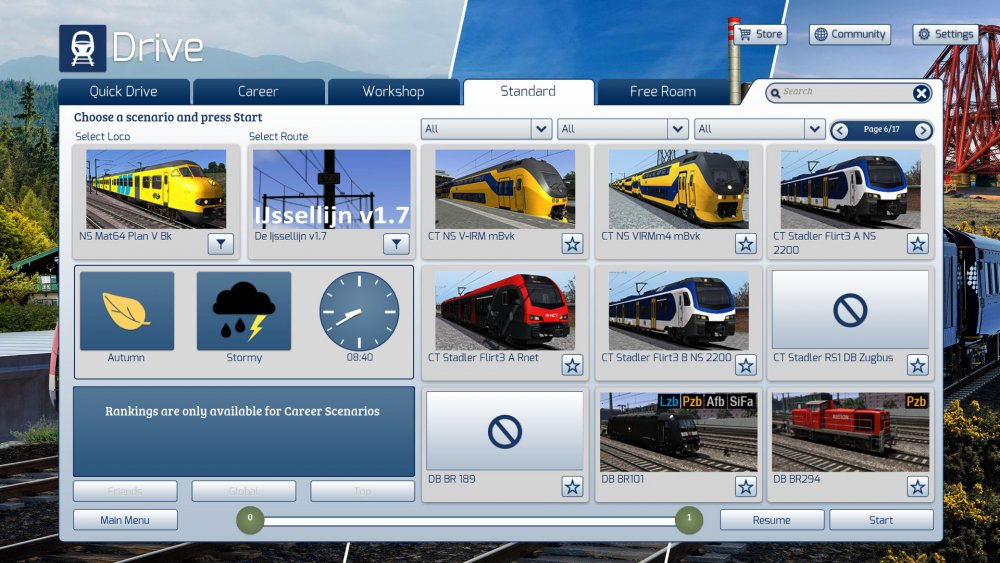Toggle favorite star for DB BR101
Image resolution: width=1000 pixels, height=563 pixels.
(746, 487)
